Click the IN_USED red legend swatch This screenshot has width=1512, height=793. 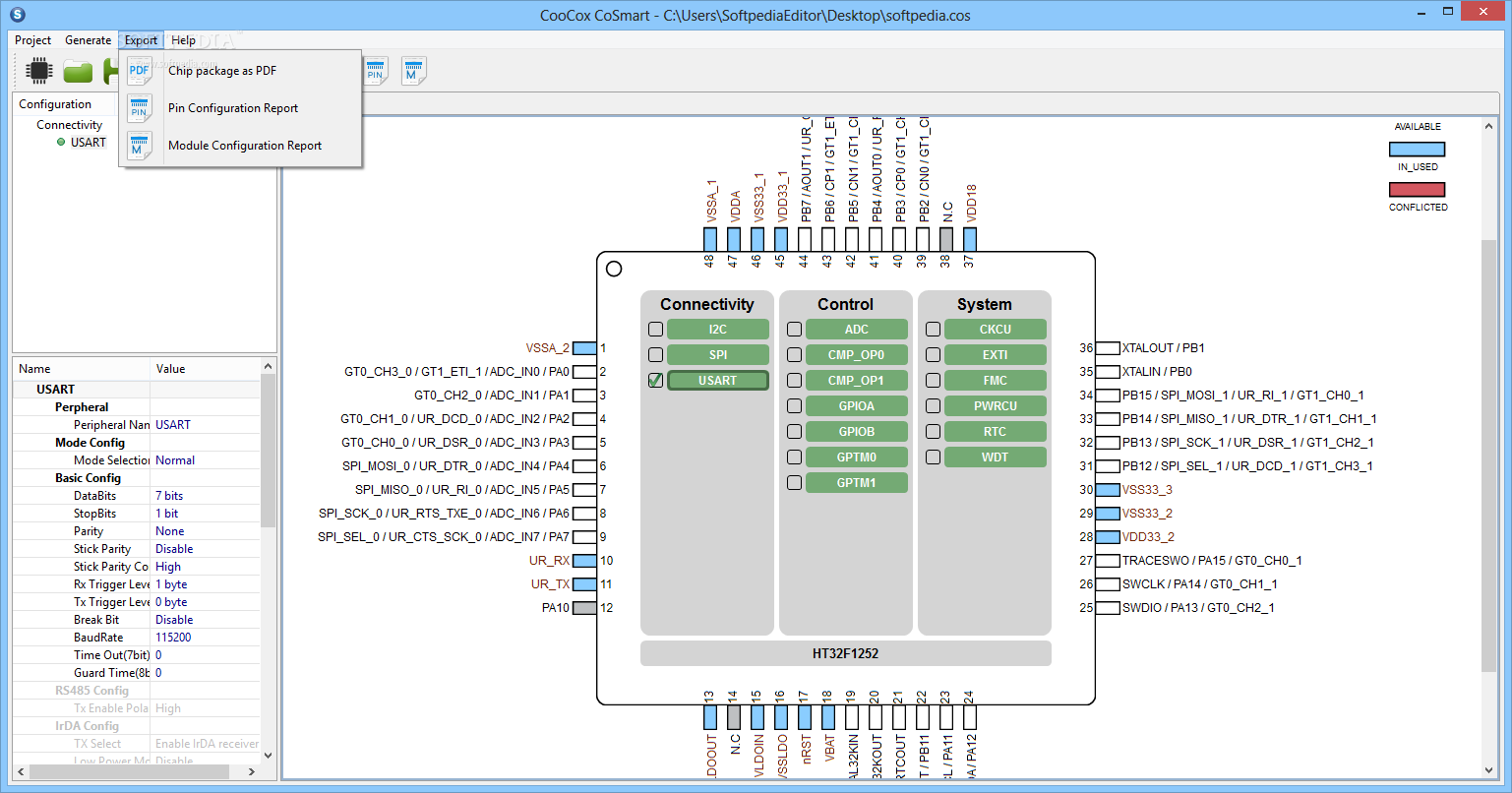tap(1418, 190)
